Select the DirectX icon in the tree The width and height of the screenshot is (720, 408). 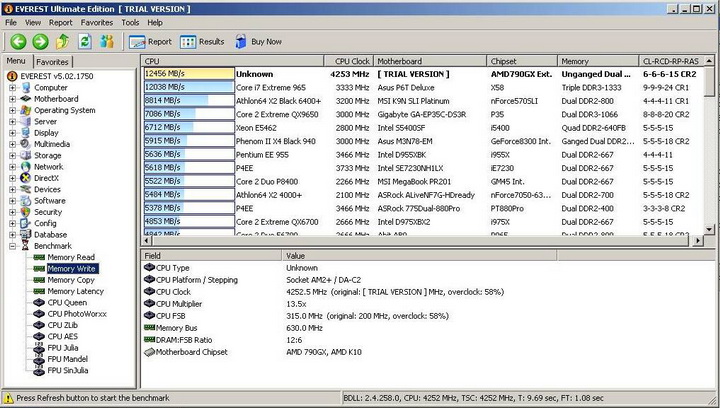click(26, 178)
